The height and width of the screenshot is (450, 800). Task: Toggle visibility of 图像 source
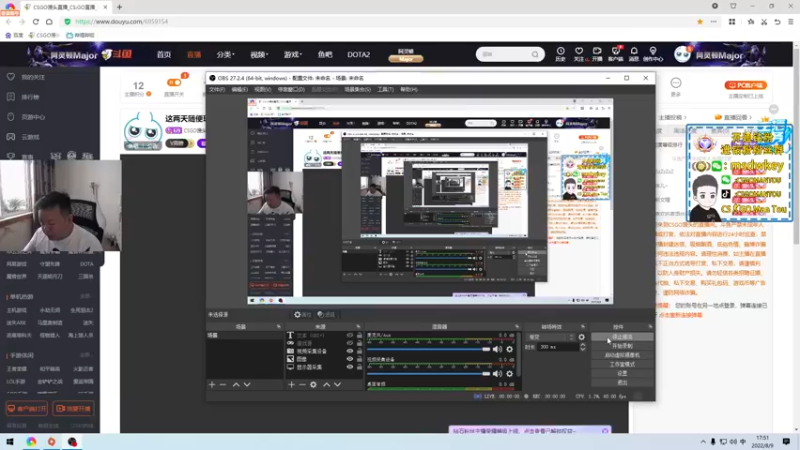pyautogui.click(x=349, y=359)
